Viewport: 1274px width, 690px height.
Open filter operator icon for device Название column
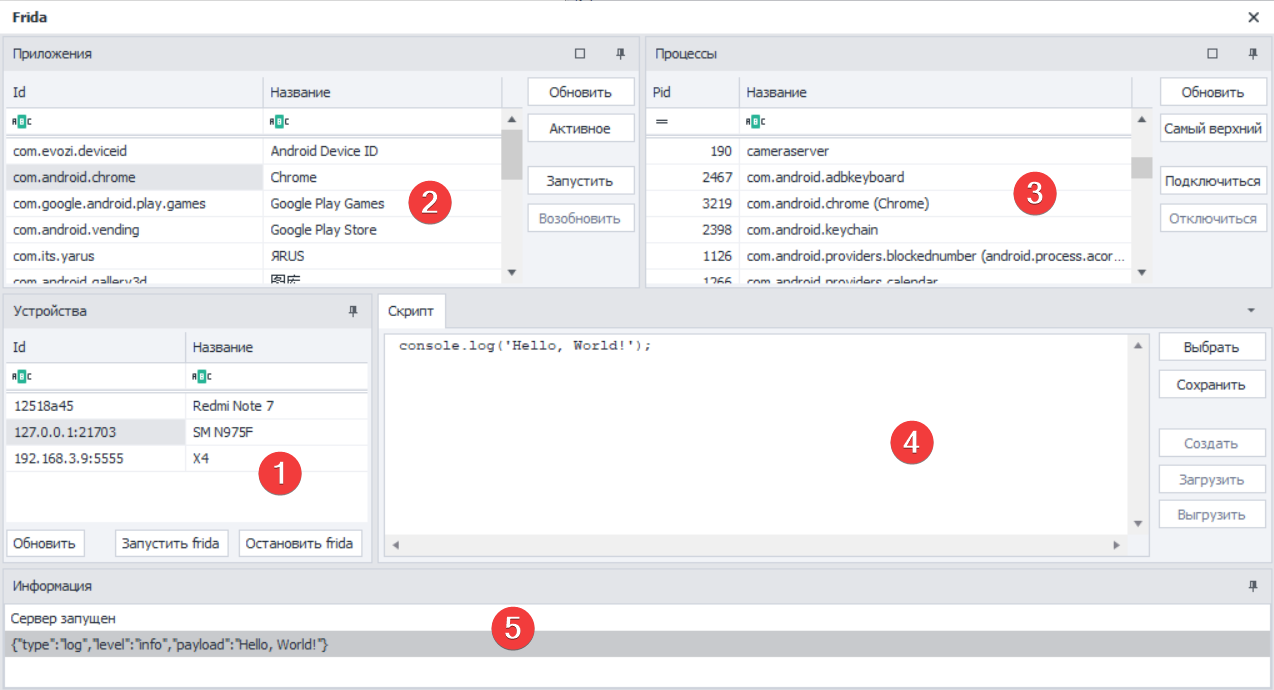tap(201, 377)
